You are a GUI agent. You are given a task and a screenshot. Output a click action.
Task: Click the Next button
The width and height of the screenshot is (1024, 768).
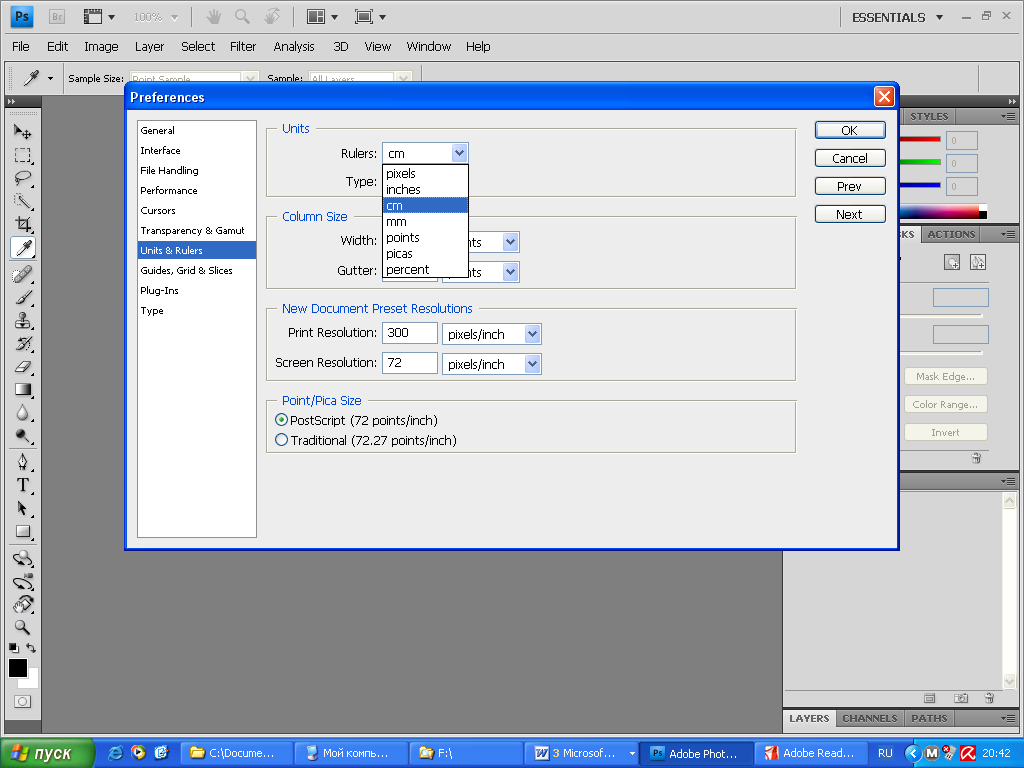pyautogui.click(x=850, y=215)
